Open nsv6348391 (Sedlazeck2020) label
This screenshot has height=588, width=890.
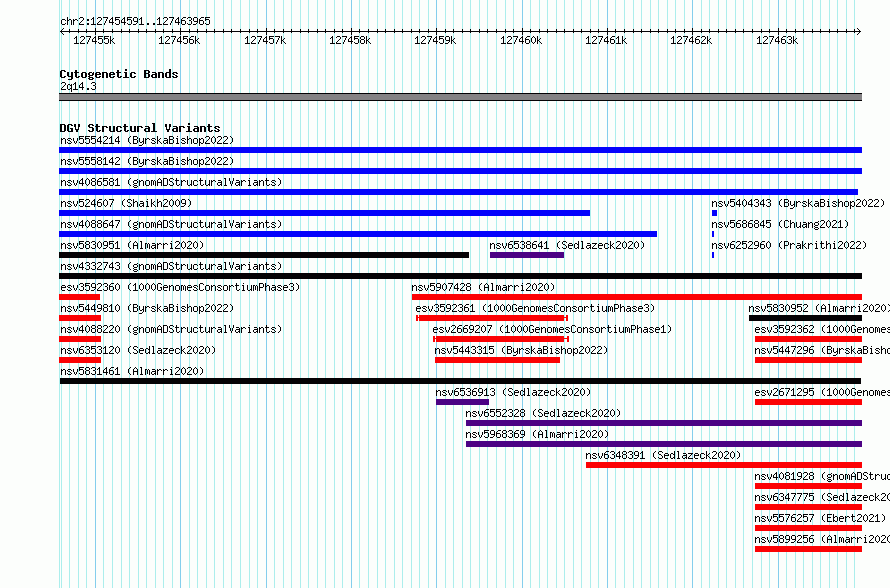click(x=663, y=455)
